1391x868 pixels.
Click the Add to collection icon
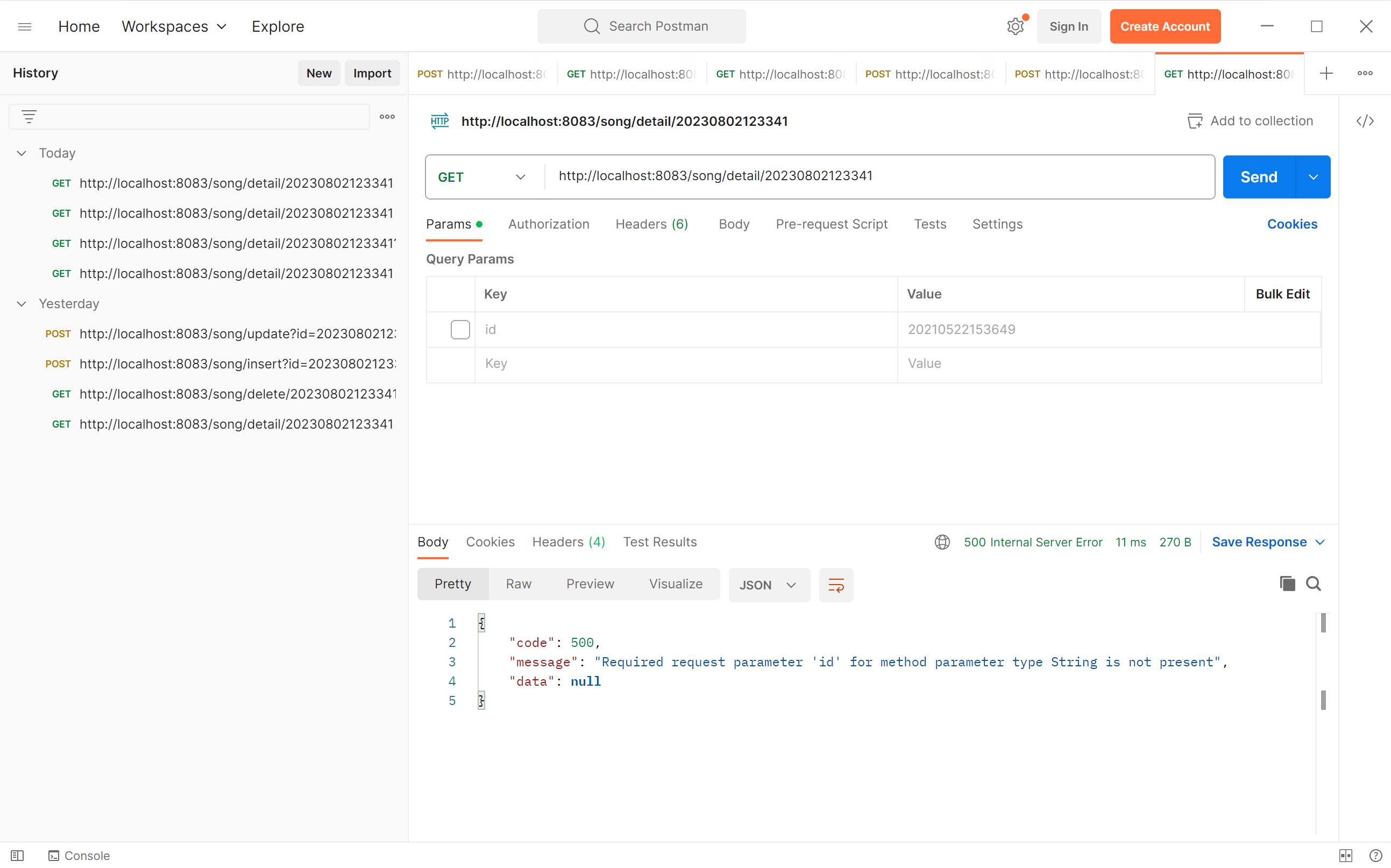click(1195, 121)
